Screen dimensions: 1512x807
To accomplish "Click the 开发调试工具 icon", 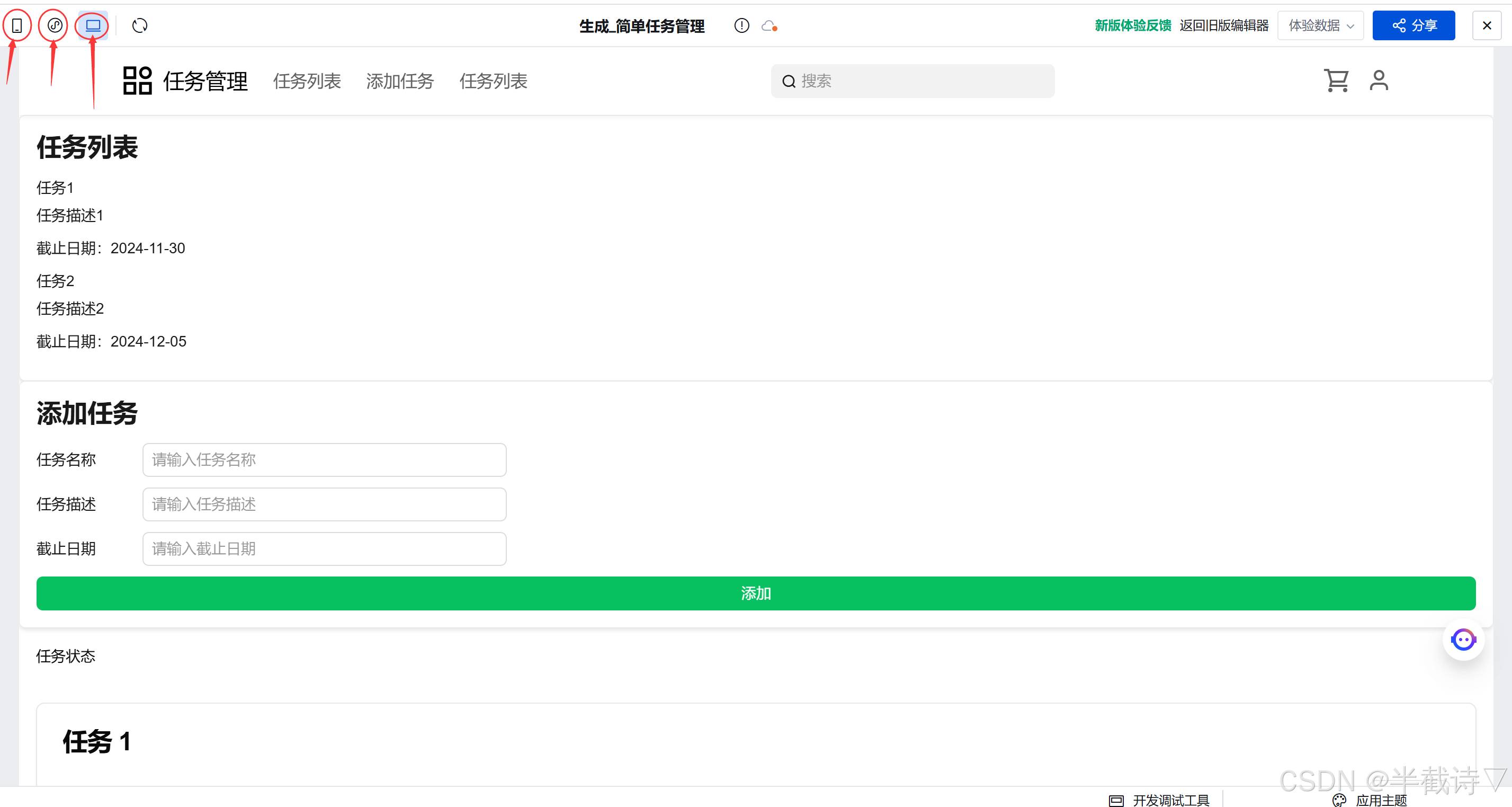I will coord(1116,800).
